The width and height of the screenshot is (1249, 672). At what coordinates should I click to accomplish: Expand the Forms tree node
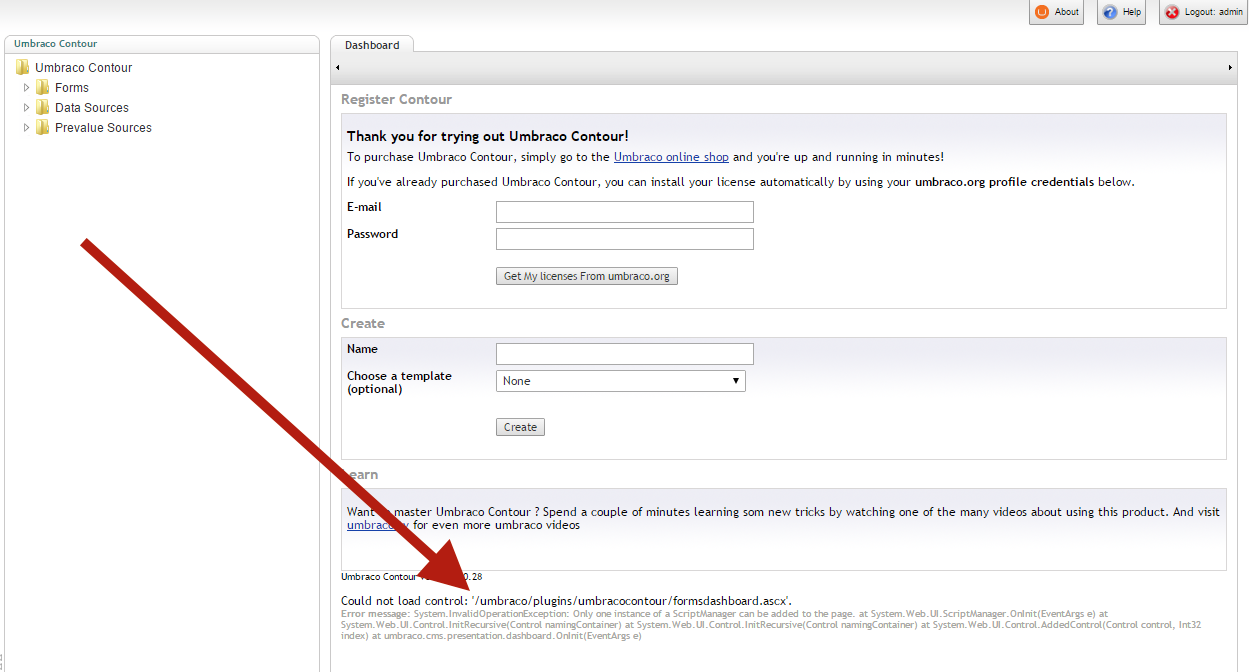click(27, 88)
